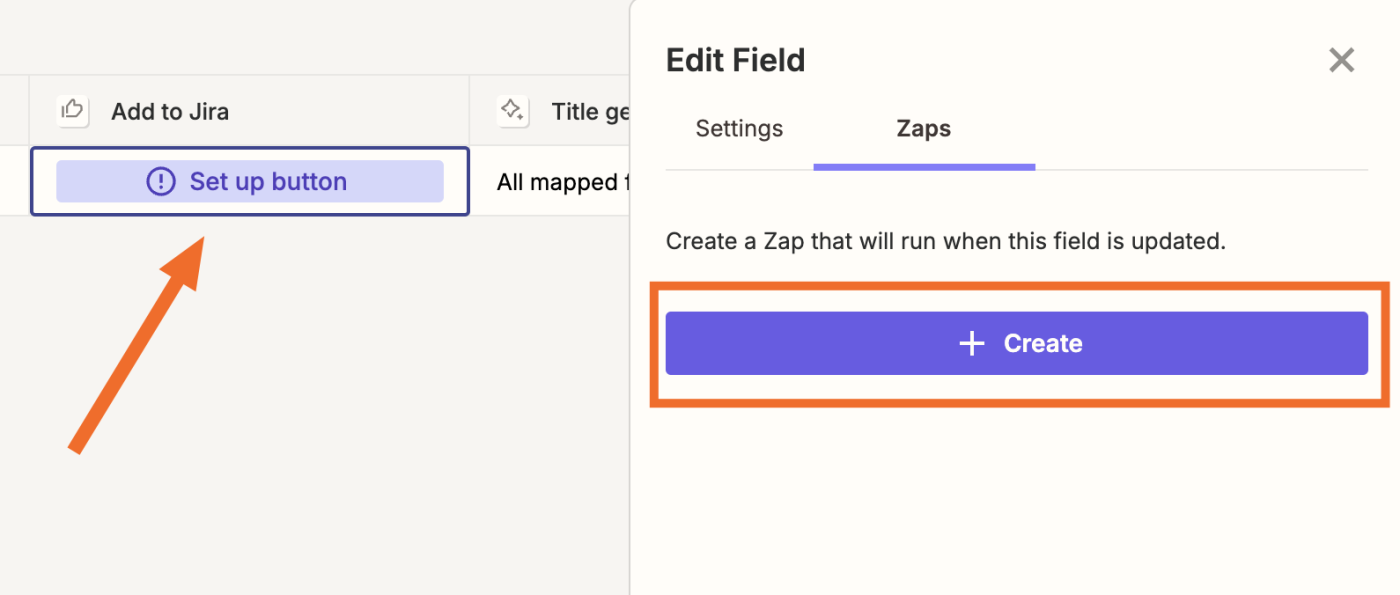Click the "Set up button" text
The height and width of the screenshot is (595, 1400).
point(268,182)
